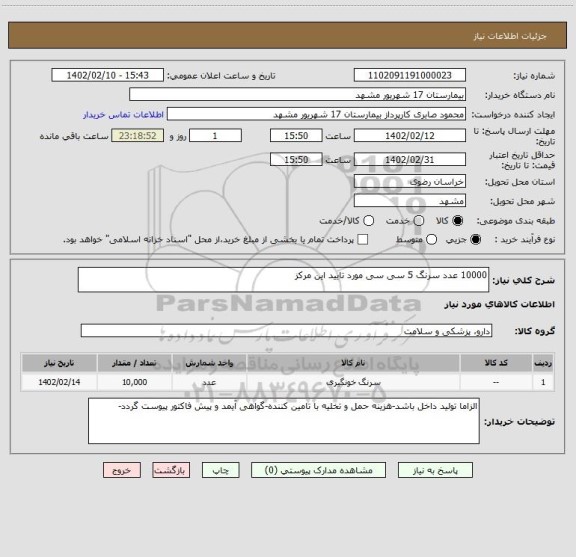Click the توضیحات خریدار text area
Image resolution: width=576 pixels, height=557 pixels.
[284, 421]
